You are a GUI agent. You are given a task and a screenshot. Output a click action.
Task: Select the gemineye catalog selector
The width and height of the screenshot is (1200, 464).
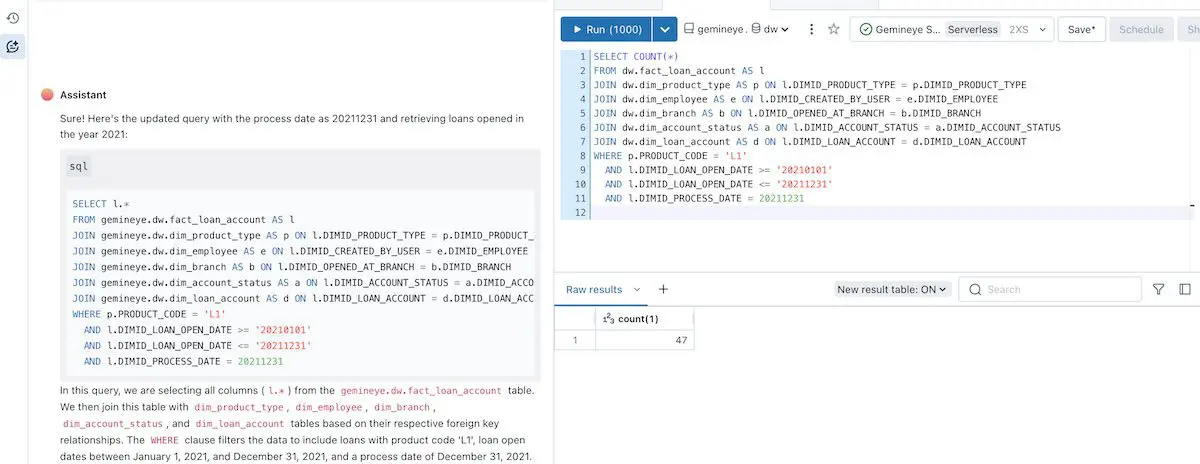[x=714, y=30]
